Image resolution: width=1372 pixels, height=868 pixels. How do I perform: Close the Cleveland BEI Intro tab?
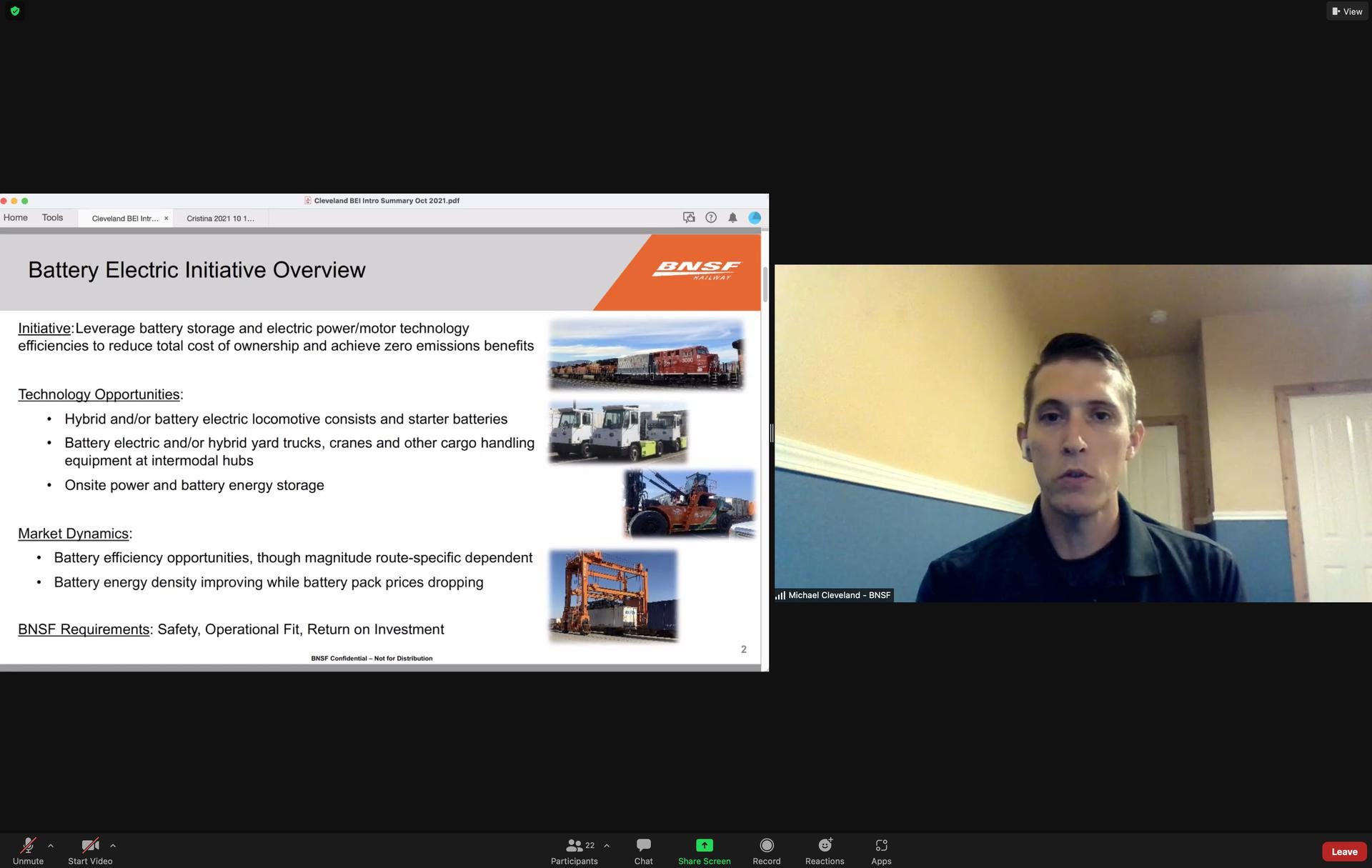pos(166,219)
